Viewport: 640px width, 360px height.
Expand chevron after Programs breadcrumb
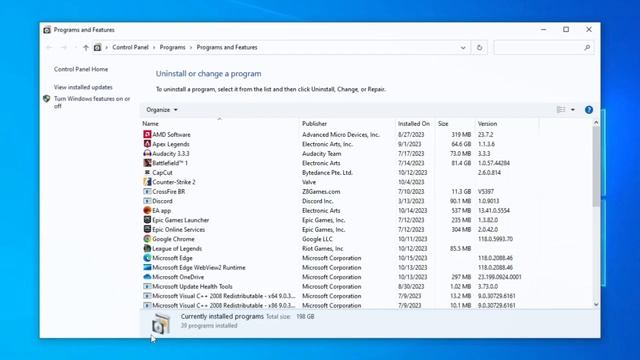tap(191, 47)
